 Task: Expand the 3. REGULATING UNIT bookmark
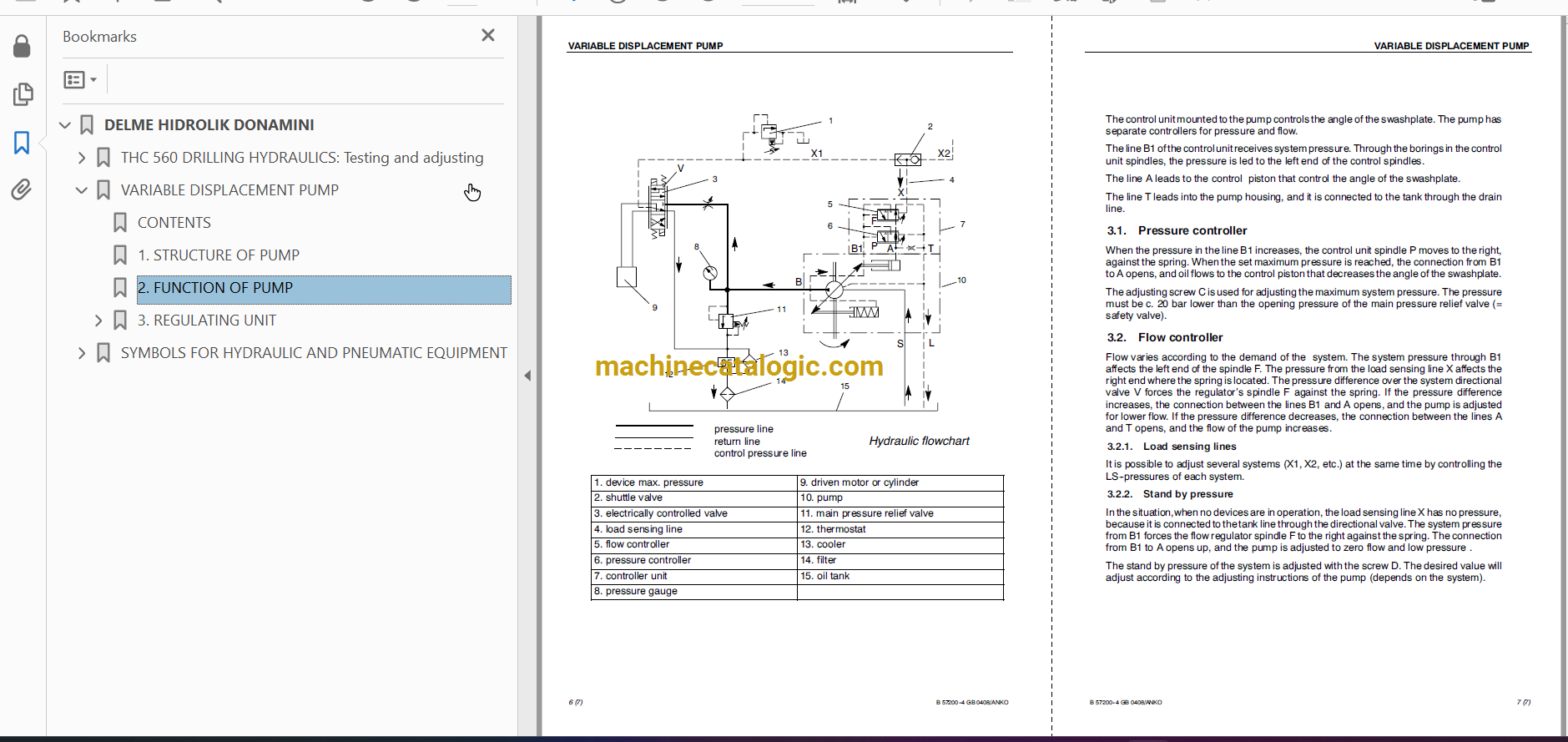coord(98,321)
